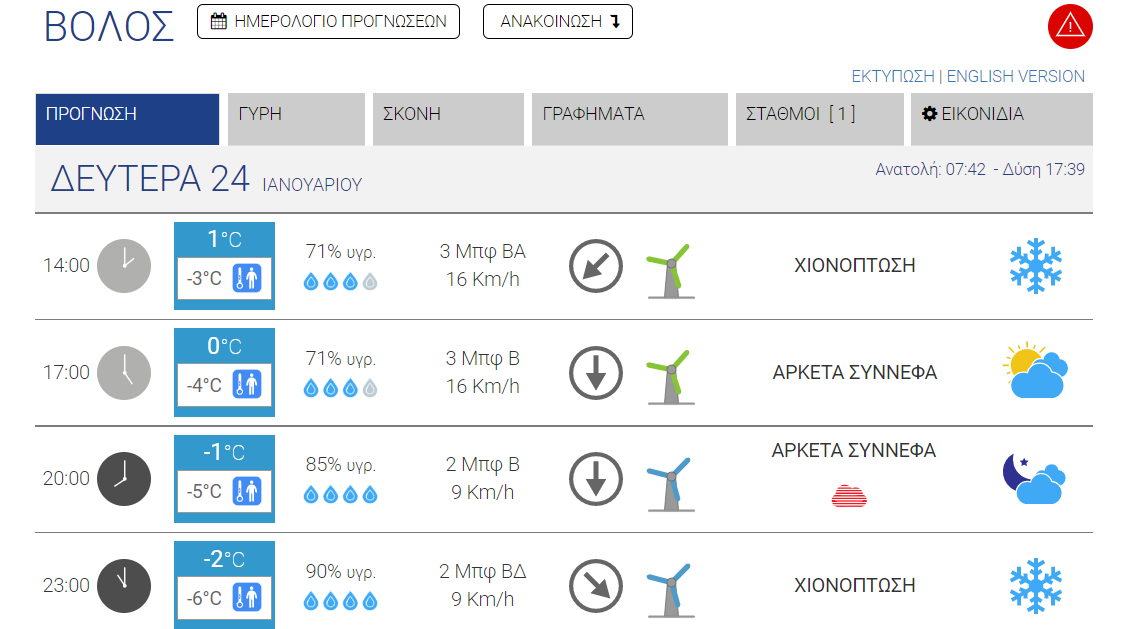Expand the ΑΝΑΚΟΙΝΩΣΗ announcement dropdown
Screen dimensions: 1147x629
click(x=557, y=22)
